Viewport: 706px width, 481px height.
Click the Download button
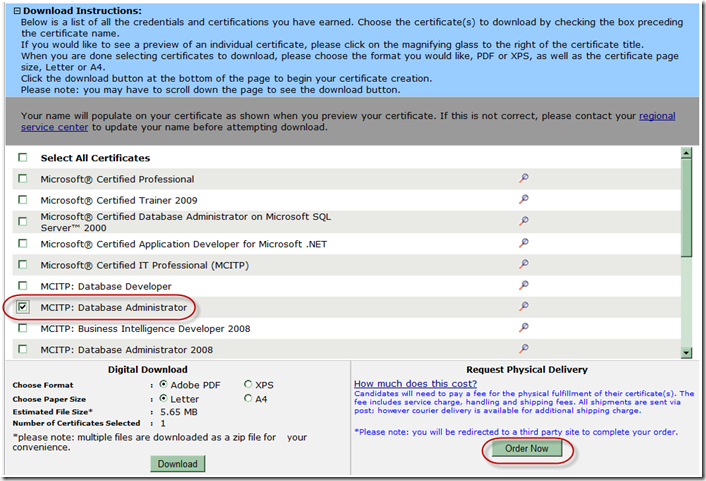click(x=177, y=464)
